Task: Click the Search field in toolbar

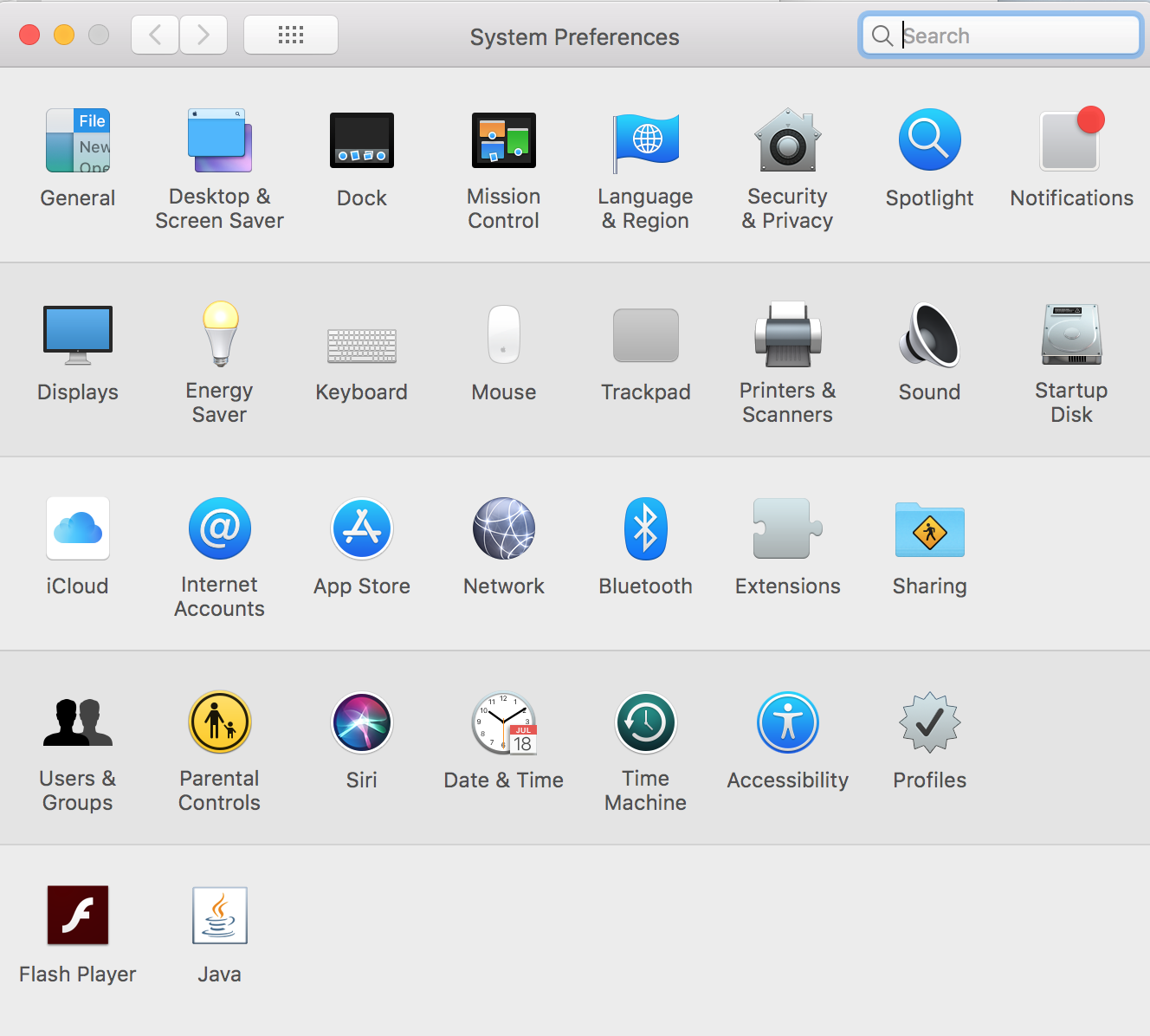Action: [1001, 36]
